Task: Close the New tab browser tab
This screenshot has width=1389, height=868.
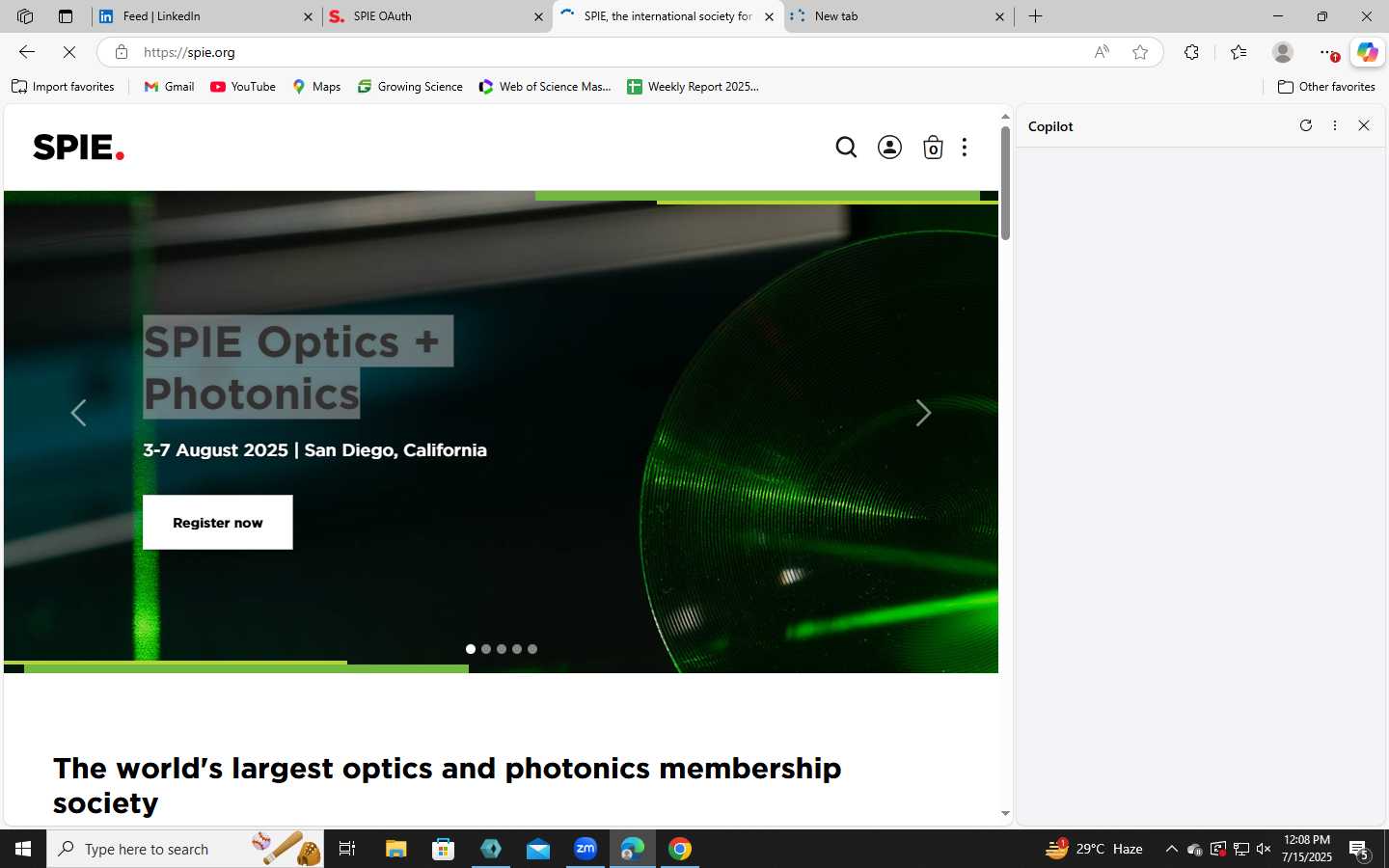Action: pos(999,16)
